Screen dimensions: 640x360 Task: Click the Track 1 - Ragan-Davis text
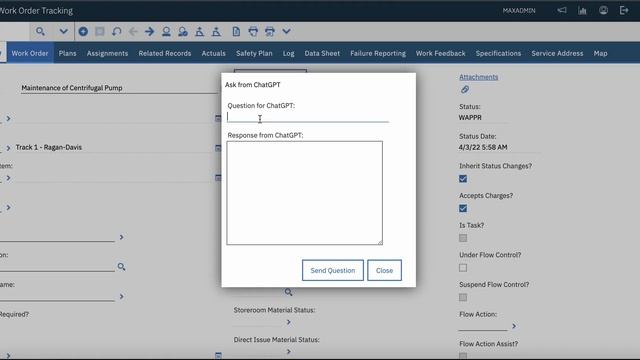(x=49, y=147)
